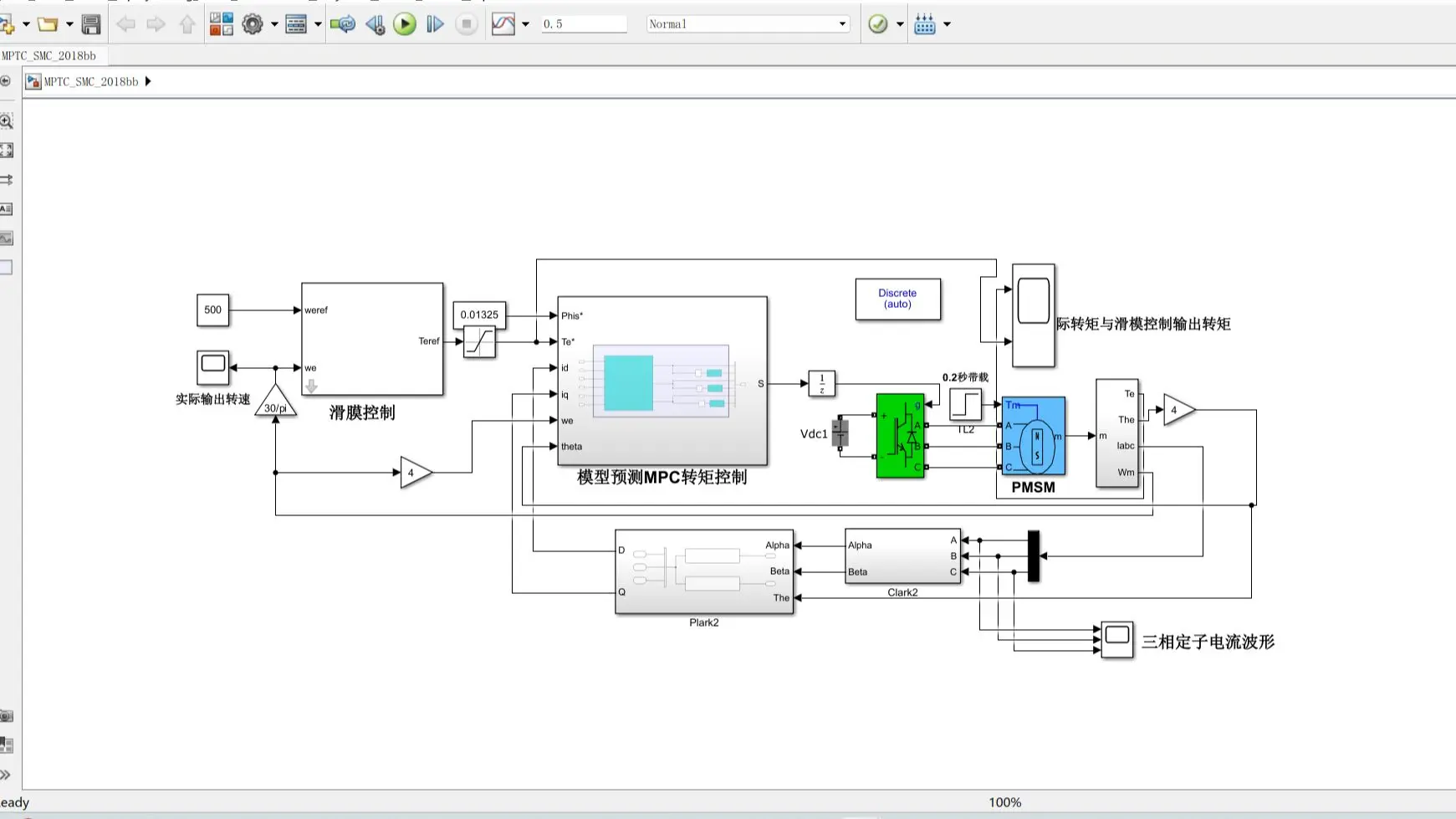This screenshot has height=819, width=1456.
Task: Expand the Model Advisor dropdown arrow
Action: coord(900,24)
